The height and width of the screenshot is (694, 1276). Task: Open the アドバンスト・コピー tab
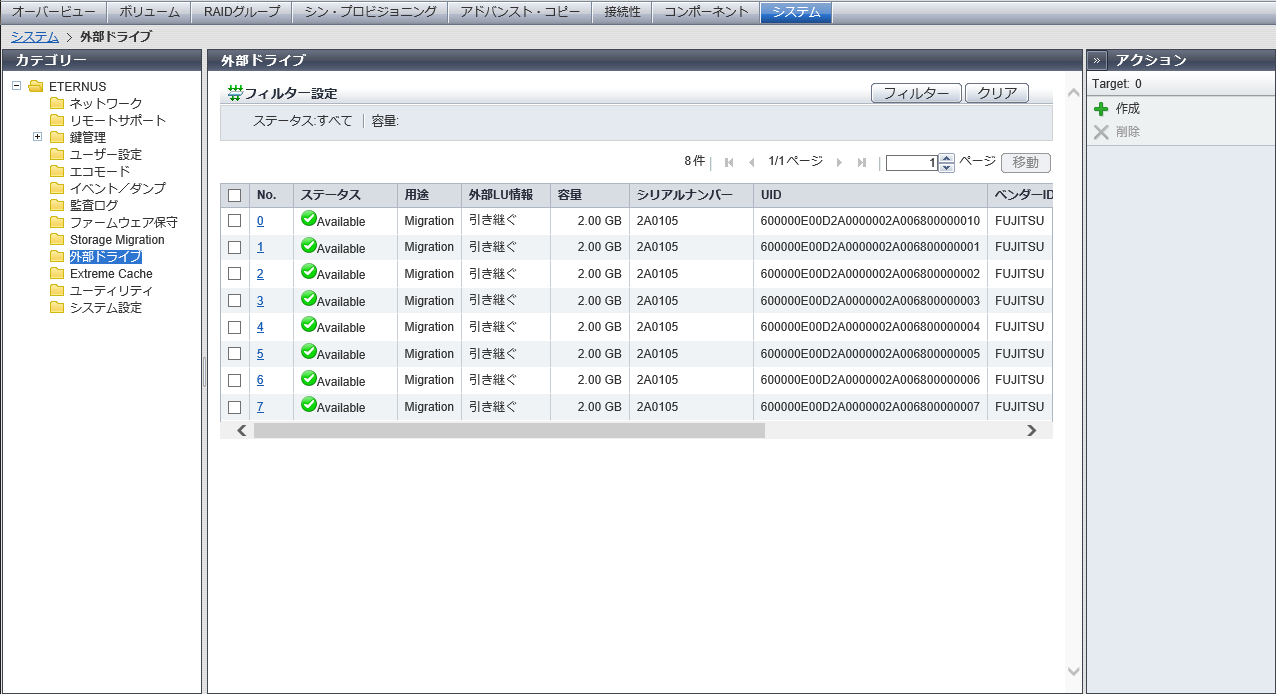(x=519, y=12)
